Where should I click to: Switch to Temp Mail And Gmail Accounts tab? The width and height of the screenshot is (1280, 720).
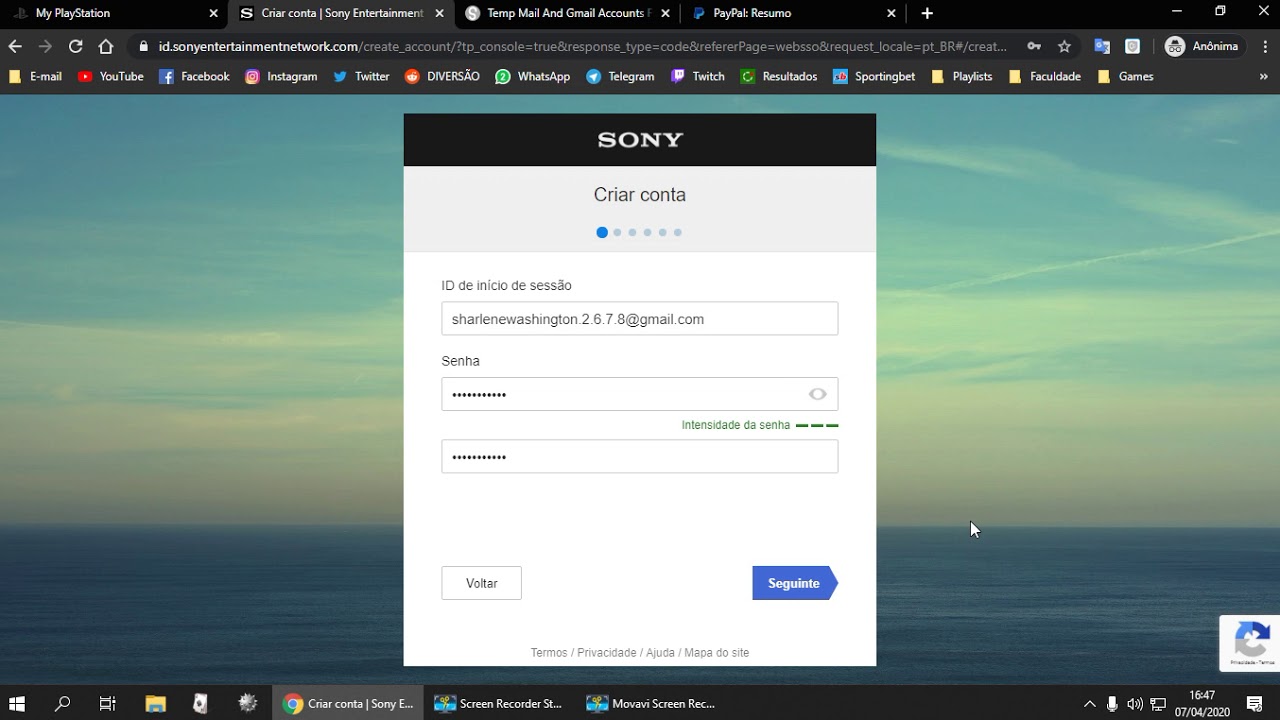pyautogui.click(x=567, y=13)
